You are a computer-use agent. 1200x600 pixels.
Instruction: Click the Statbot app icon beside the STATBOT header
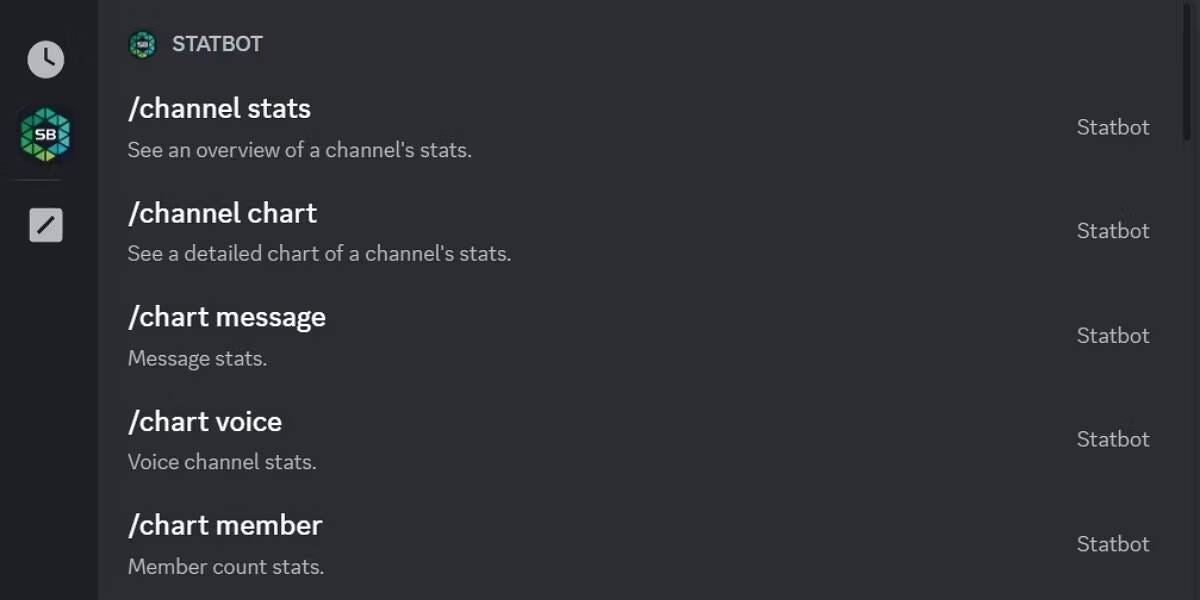tap(142, 43)
